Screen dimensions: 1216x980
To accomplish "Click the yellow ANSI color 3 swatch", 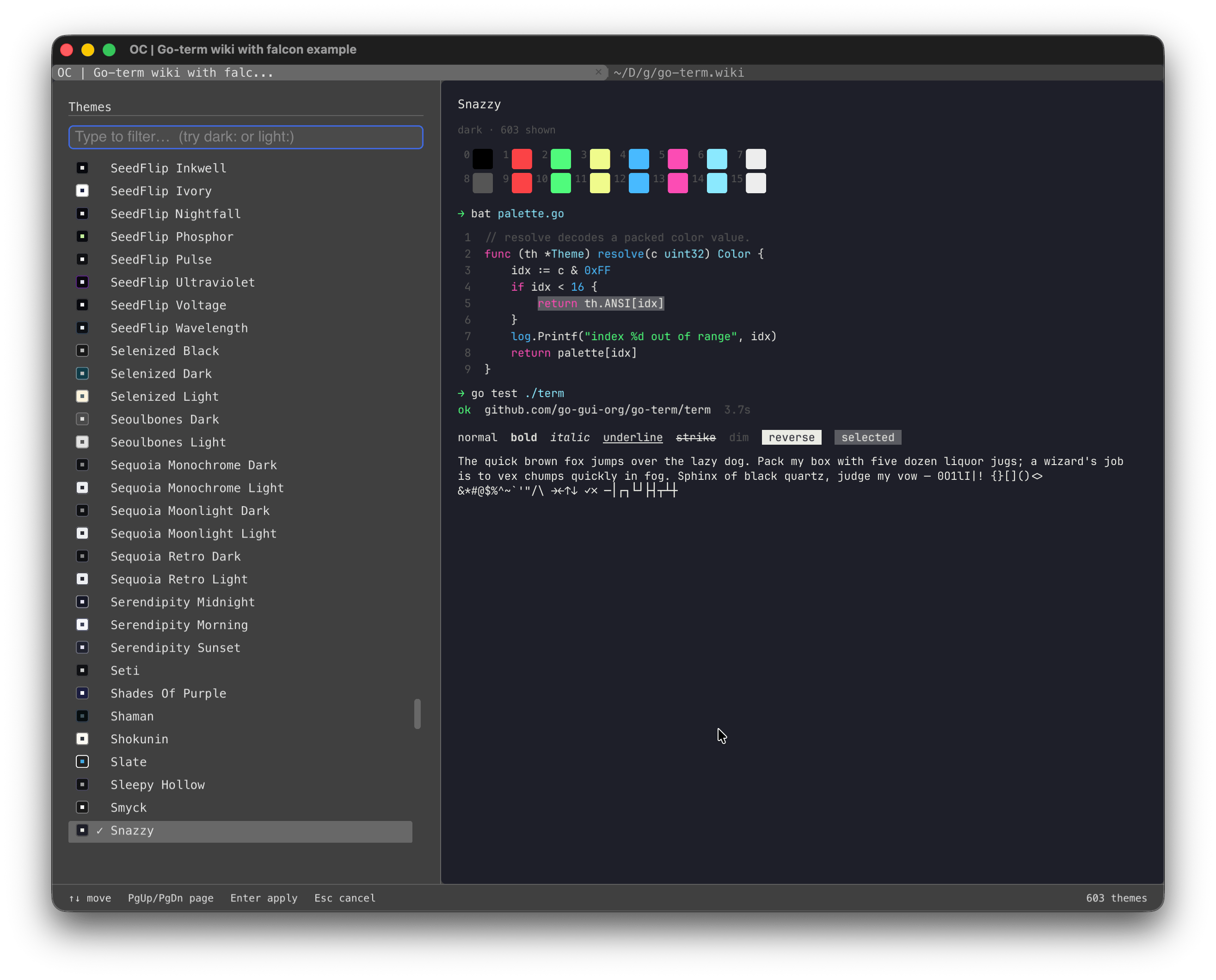I will 600,159.
